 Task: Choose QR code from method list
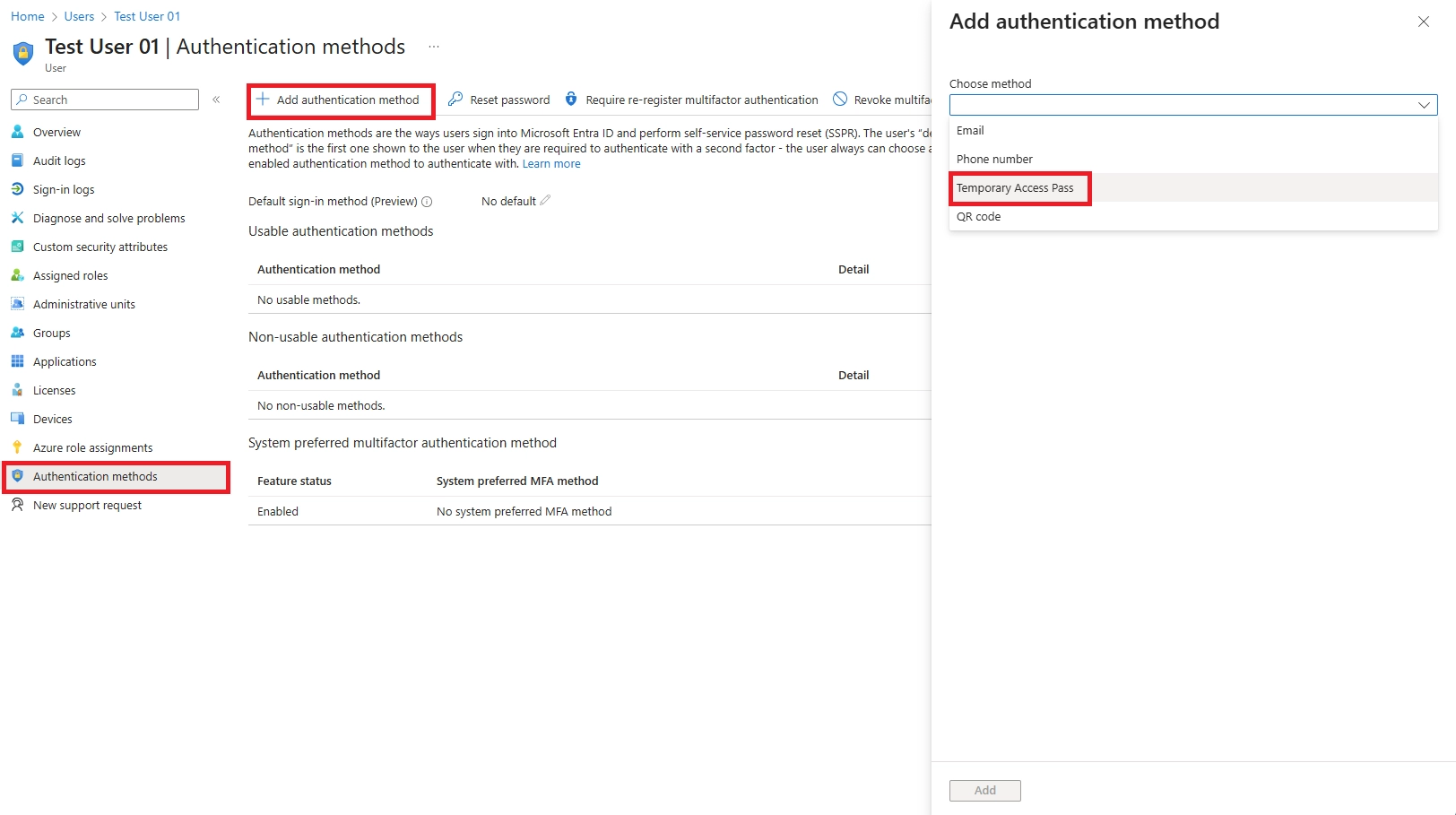click(978, 217)
